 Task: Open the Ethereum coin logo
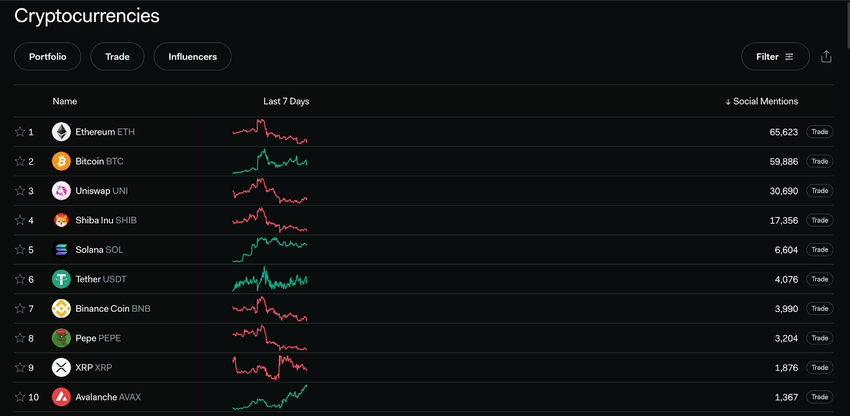click(x=61, y=132)
